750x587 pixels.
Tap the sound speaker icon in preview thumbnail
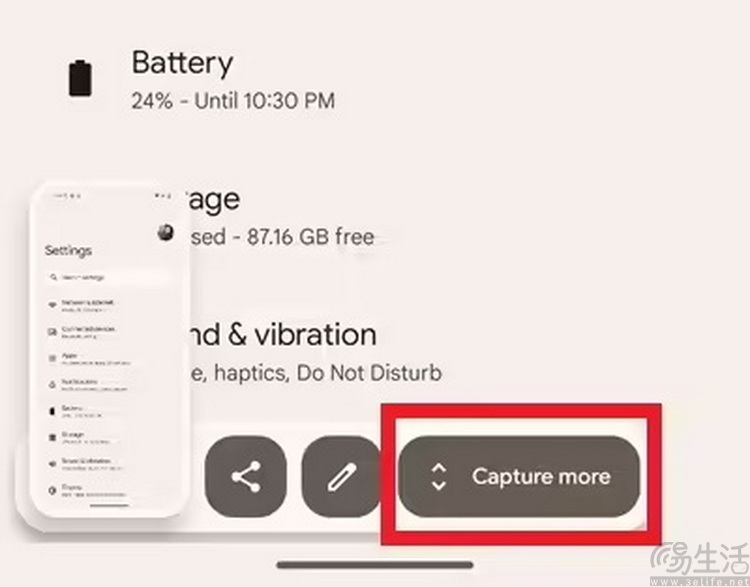click(x=53, y=464)
